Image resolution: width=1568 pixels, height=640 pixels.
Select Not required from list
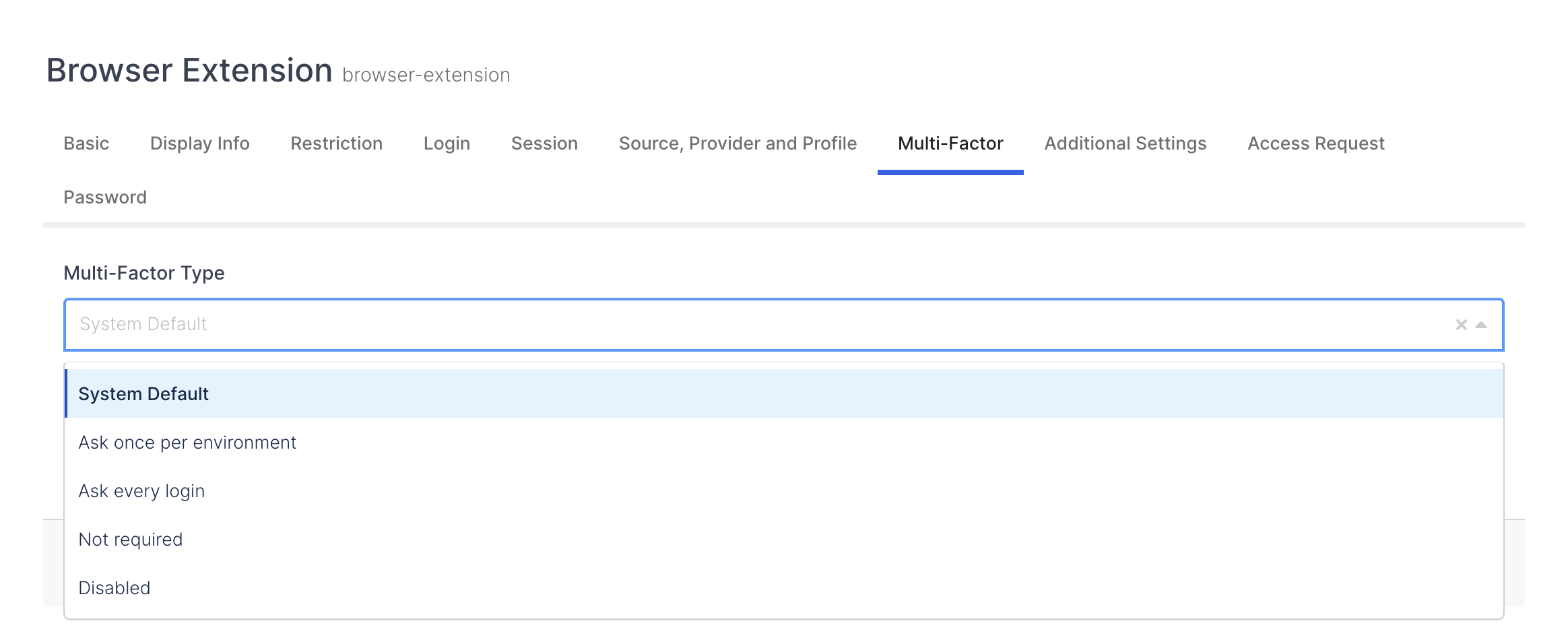click(x=131, y=540)
